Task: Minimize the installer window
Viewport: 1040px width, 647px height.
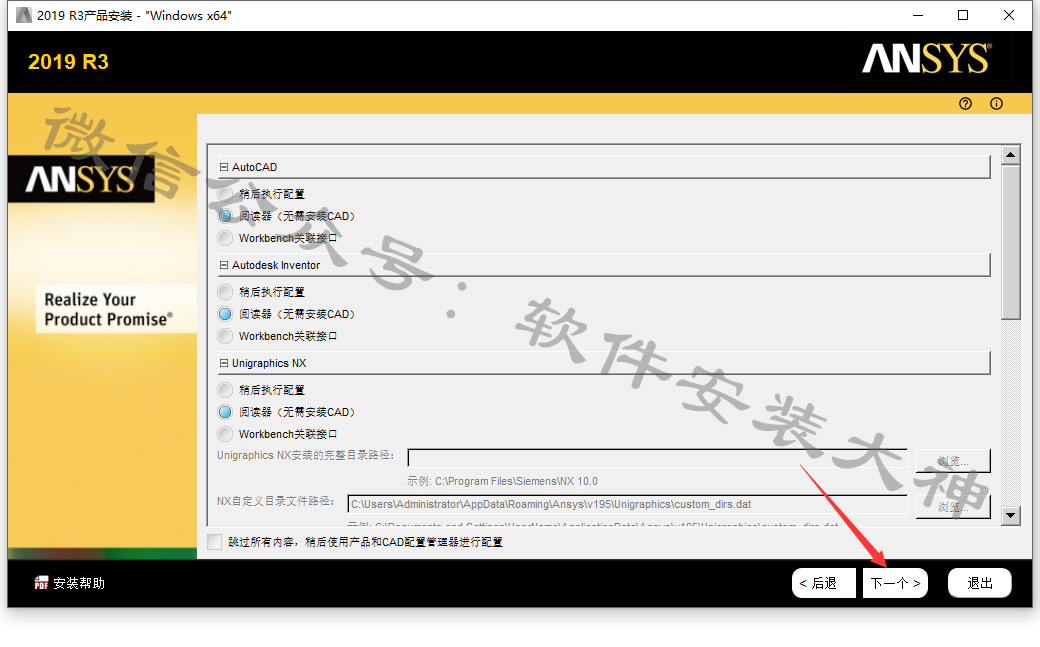Action: [918, 15]
